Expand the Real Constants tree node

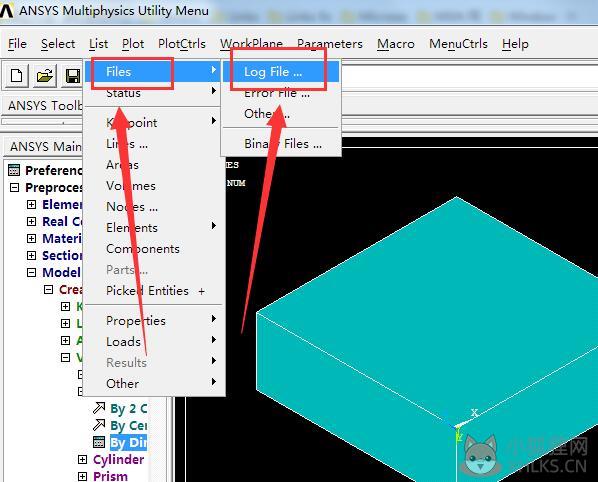[32, 221]
